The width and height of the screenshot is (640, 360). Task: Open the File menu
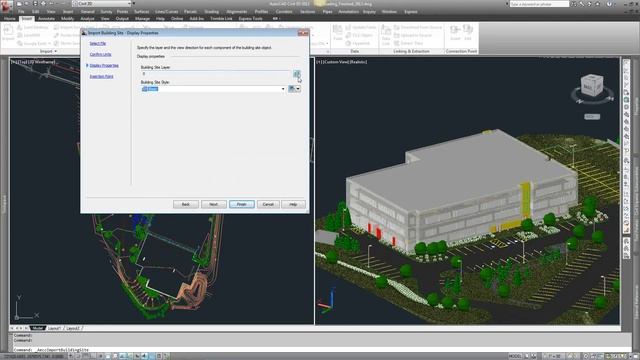pos(21,12)
